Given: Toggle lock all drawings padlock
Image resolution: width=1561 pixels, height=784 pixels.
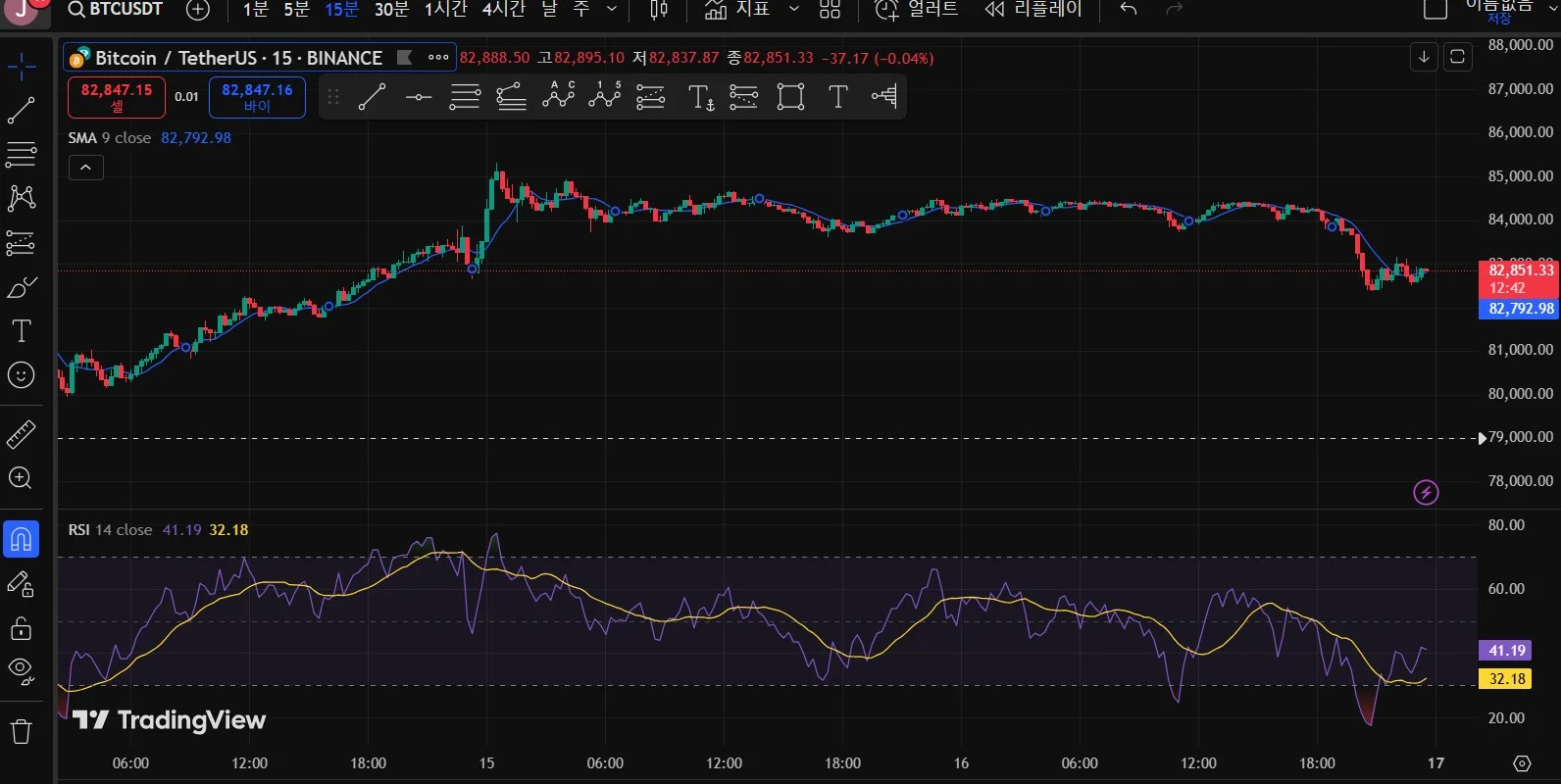Looking at the screenshot, I should [21, 627].
